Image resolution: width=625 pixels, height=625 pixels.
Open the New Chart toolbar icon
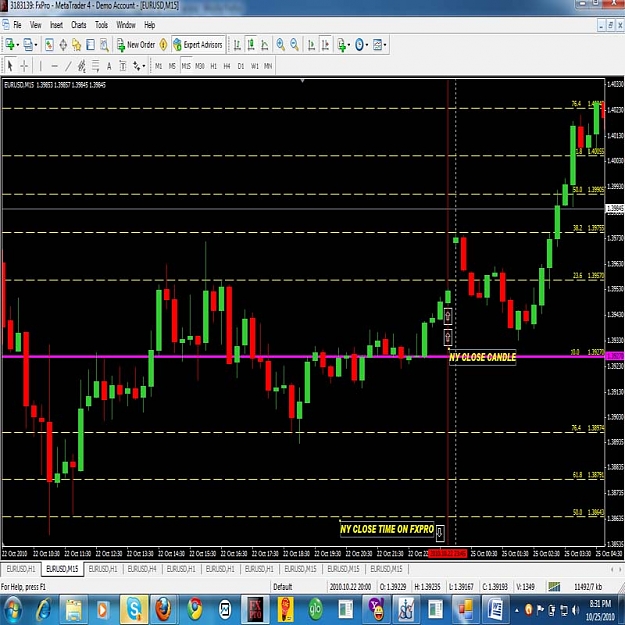pos(10,45)
